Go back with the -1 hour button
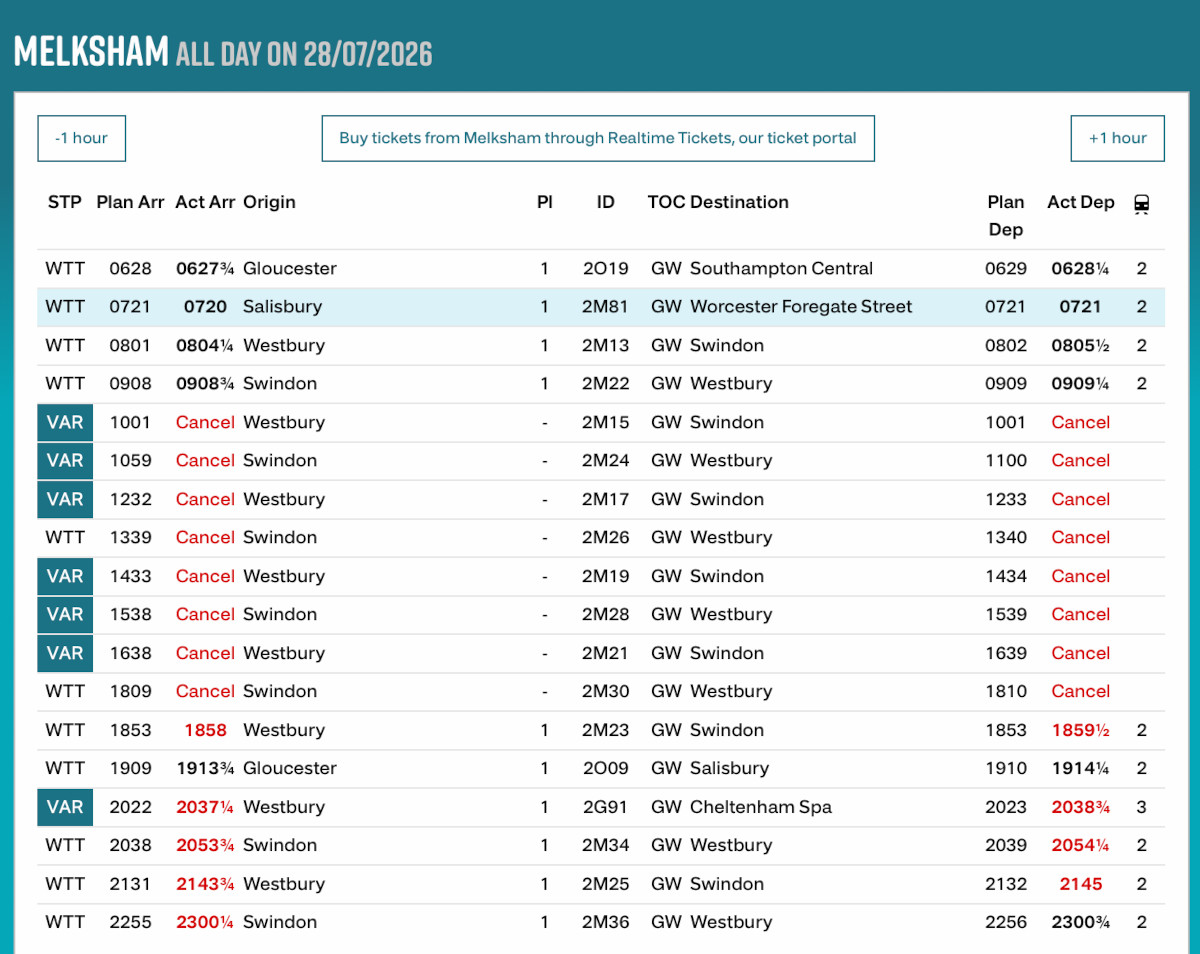This screenshot has height=954, width=1200. coord(81,138)
